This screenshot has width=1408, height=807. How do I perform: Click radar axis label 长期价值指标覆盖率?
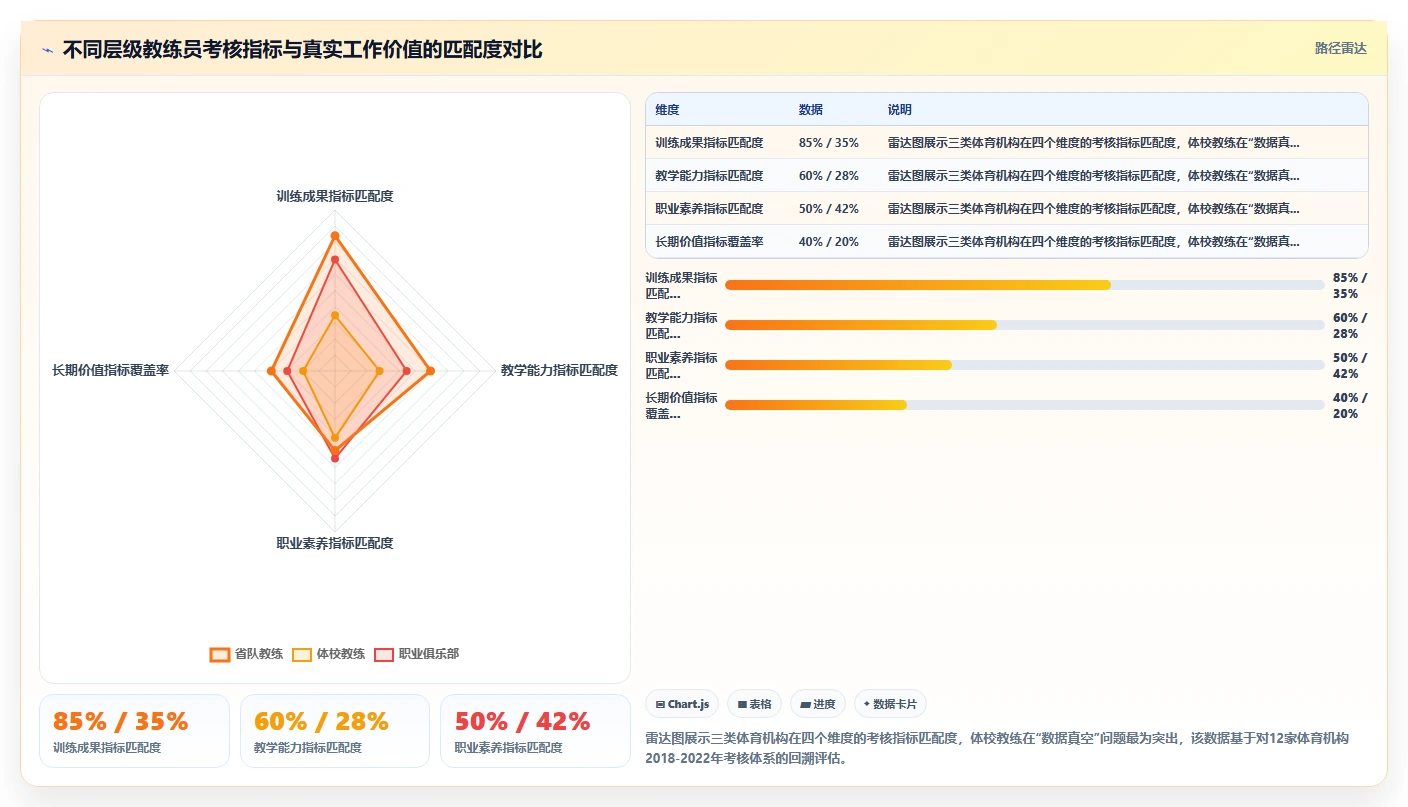[111, 370]
